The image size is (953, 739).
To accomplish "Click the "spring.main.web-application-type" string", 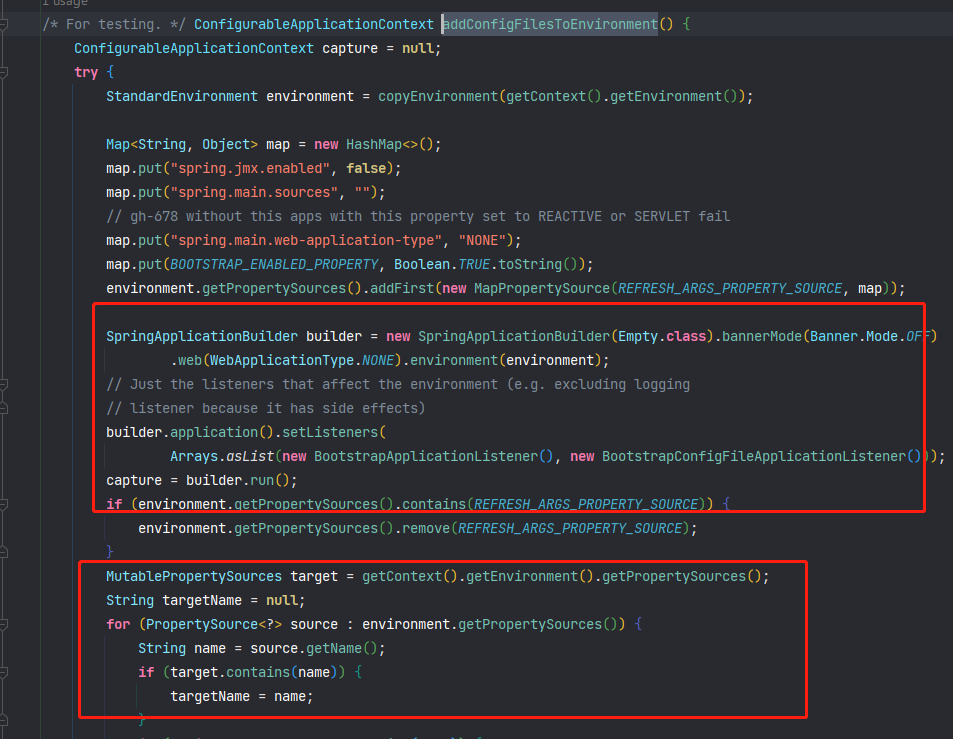I will click(306, 241).
